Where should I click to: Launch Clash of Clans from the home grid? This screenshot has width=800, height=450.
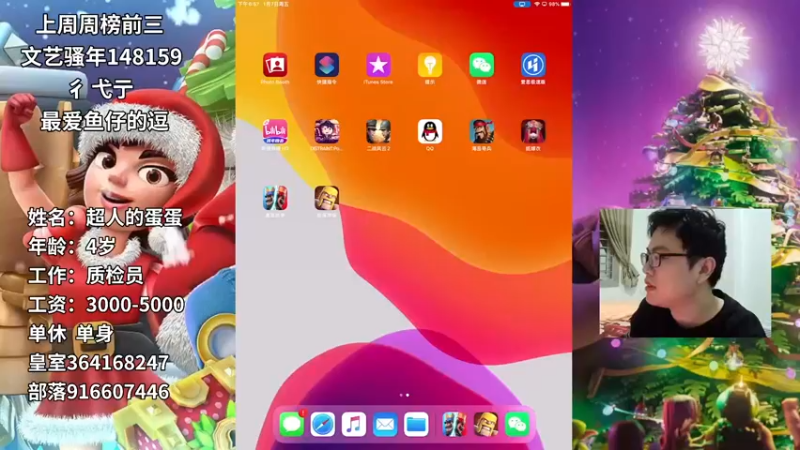click(x=327, y=198)
